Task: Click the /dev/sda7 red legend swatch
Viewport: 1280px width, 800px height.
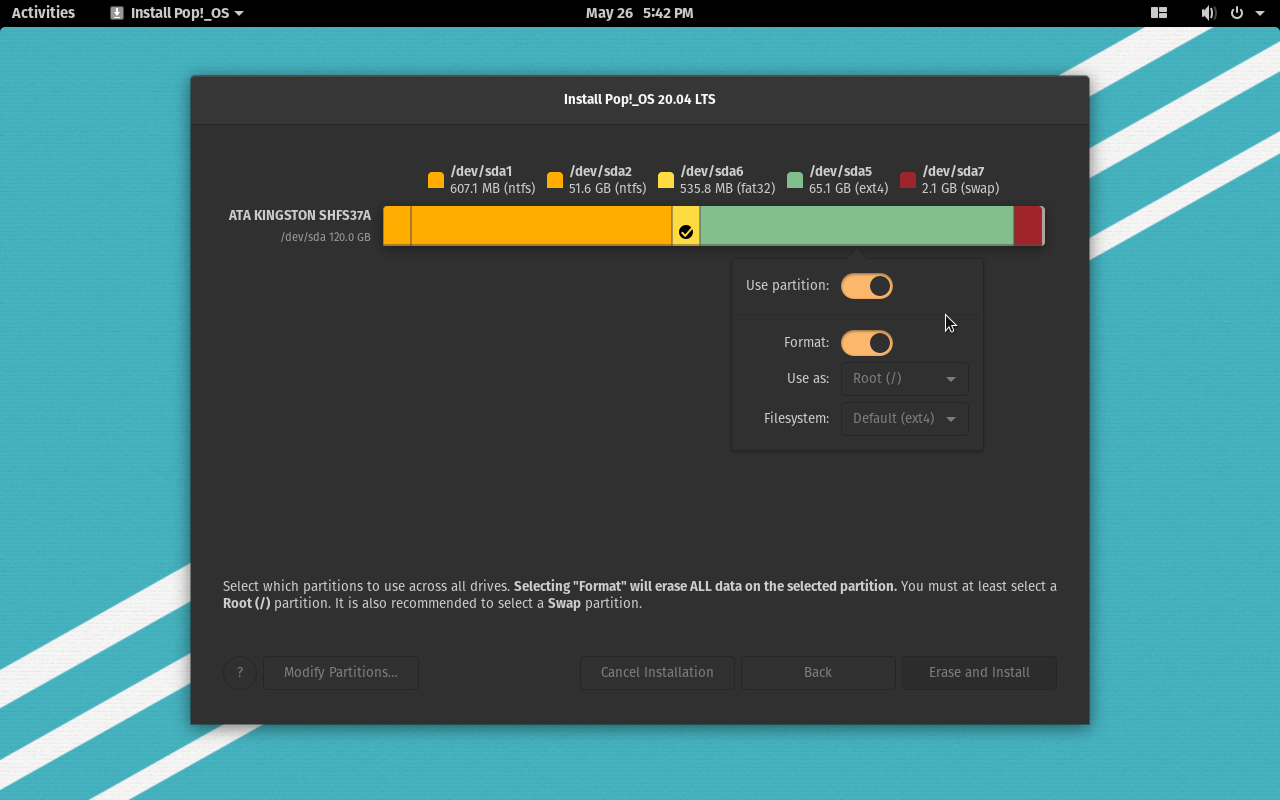Action: (908, 180)
